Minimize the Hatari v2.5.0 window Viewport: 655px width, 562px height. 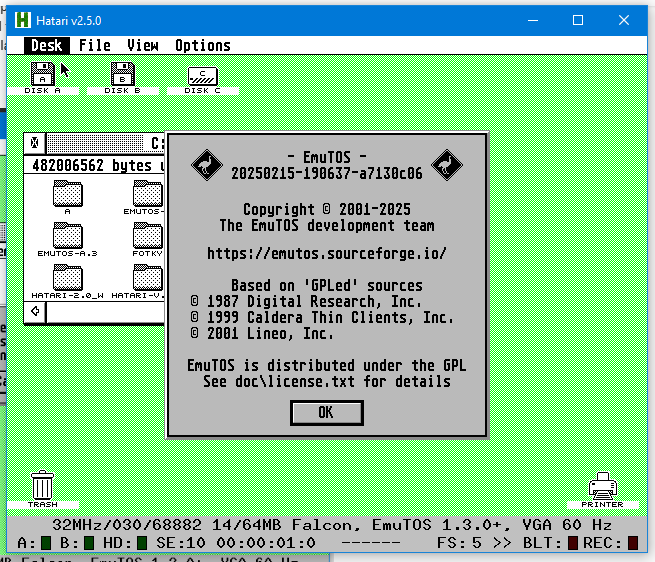coord(533,20)
